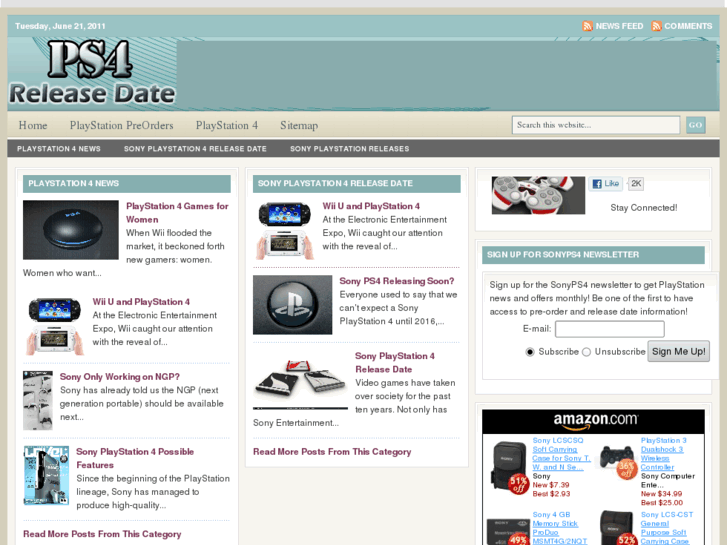The height and width of the screenshot is (545, 727).
Task: Focus the E-mail newsletter input field
Action: pyautogui.click(x=610, y=329)
